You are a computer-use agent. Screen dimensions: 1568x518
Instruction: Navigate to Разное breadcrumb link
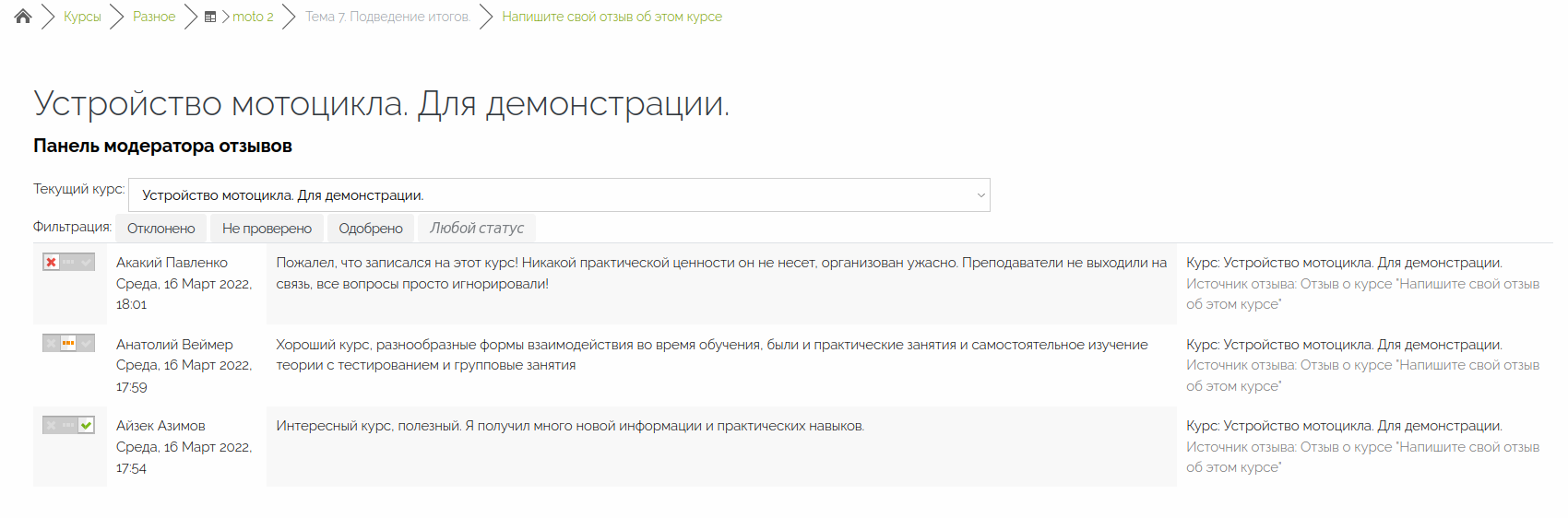[154, 17]
